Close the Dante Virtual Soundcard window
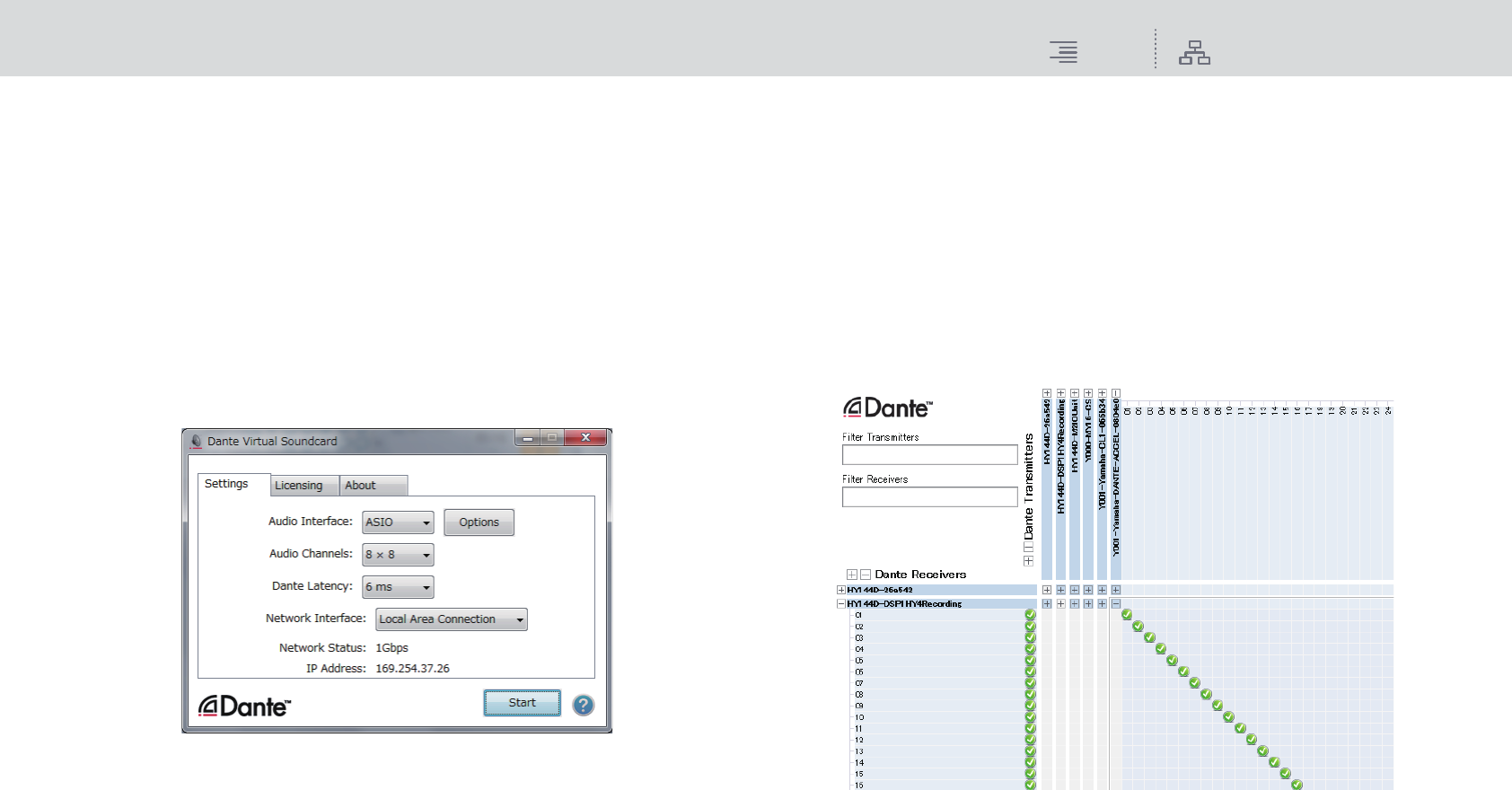Screen dimensions: 1512x790 click(585, 438)
